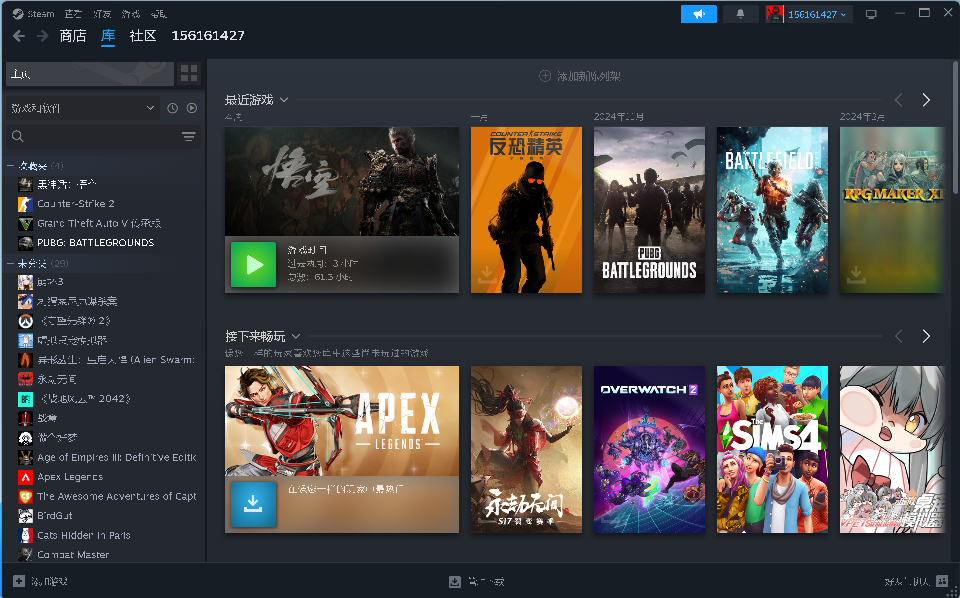The width and height of the screenshot is (960, 598).
Task: Open the Apex Legends banner thumbnail
Action: pyautogui.click(x=342, y=421)
